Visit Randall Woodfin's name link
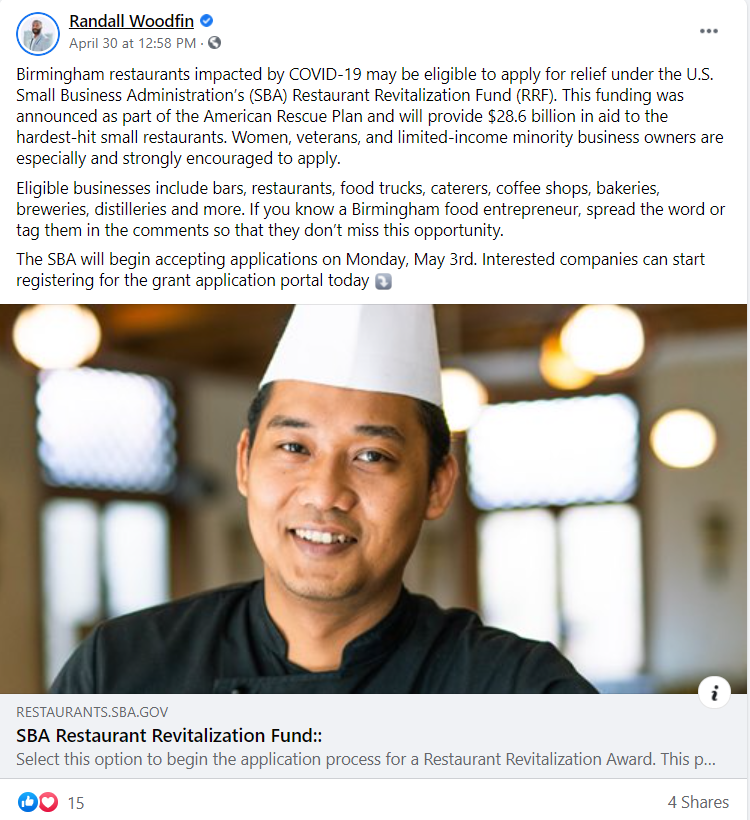The height and width of the screenshot is (820, 750). (x=131, y=21)
